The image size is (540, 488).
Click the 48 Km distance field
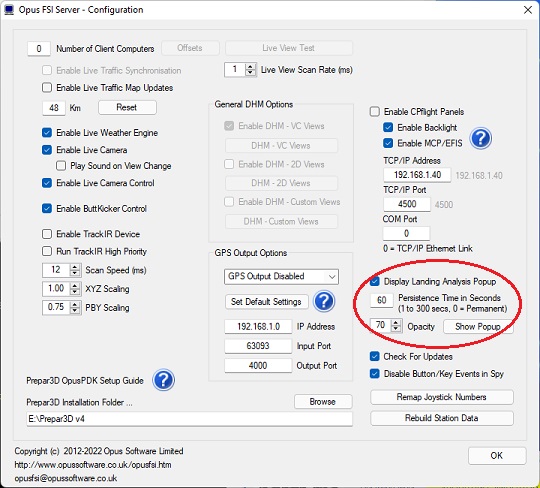(x=54, y=108)
